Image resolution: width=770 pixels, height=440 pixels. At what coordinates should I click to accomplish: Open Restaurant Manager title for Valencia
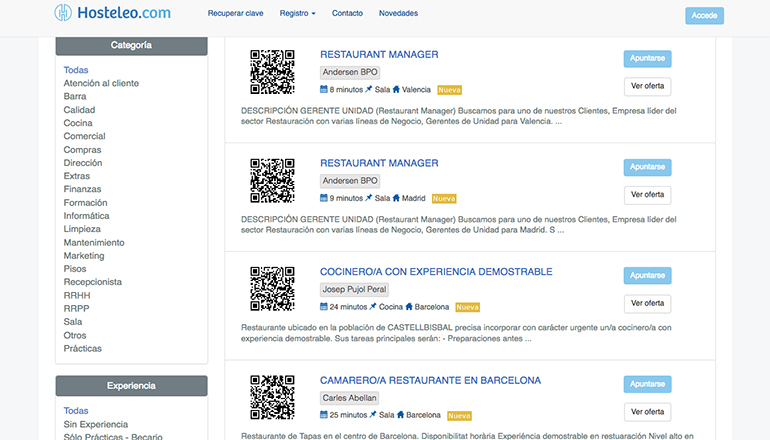379,55
